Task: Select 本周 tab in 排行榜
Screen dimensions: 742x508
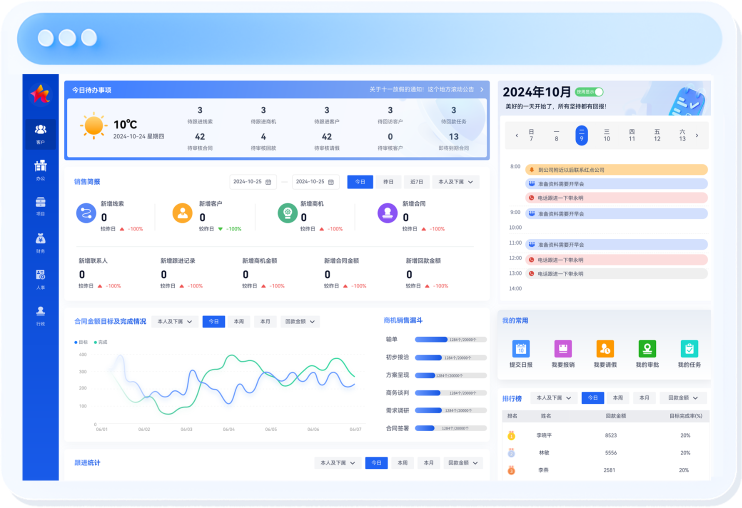Action: [618, 398]
